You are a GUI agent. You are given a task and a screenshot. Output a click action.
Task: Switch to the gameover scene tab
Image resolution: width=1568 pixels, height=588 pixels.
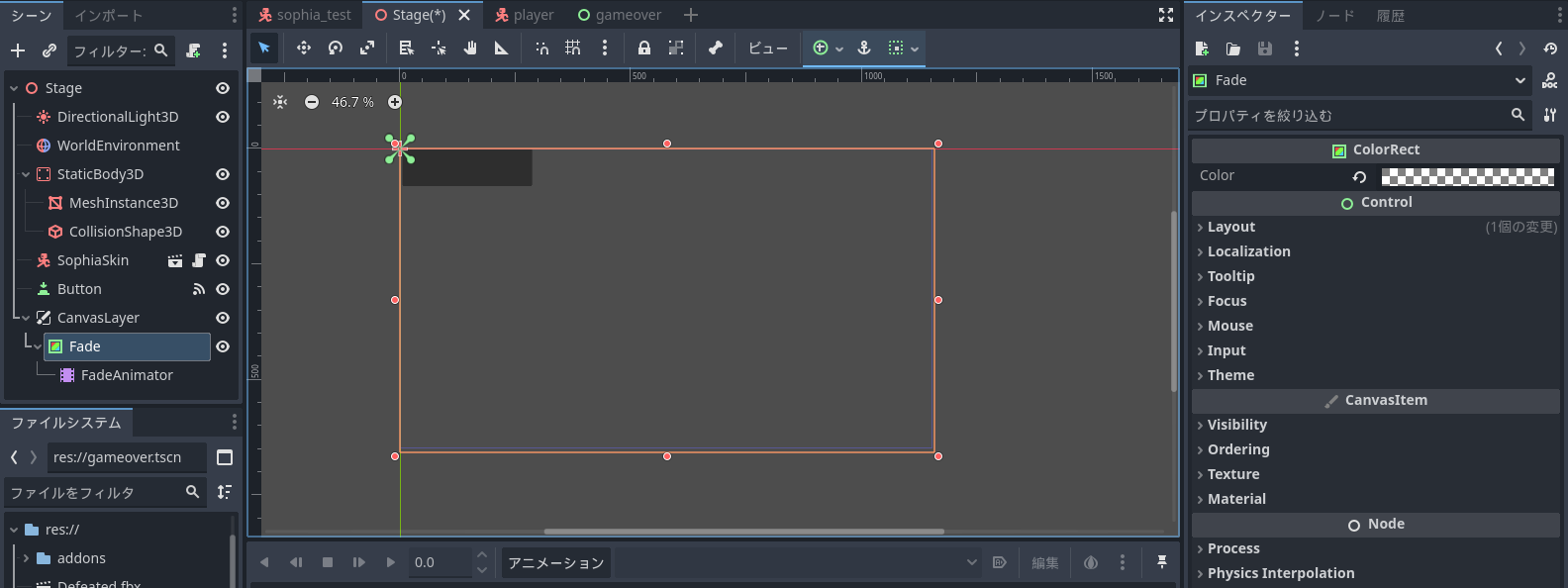[620, 15]
